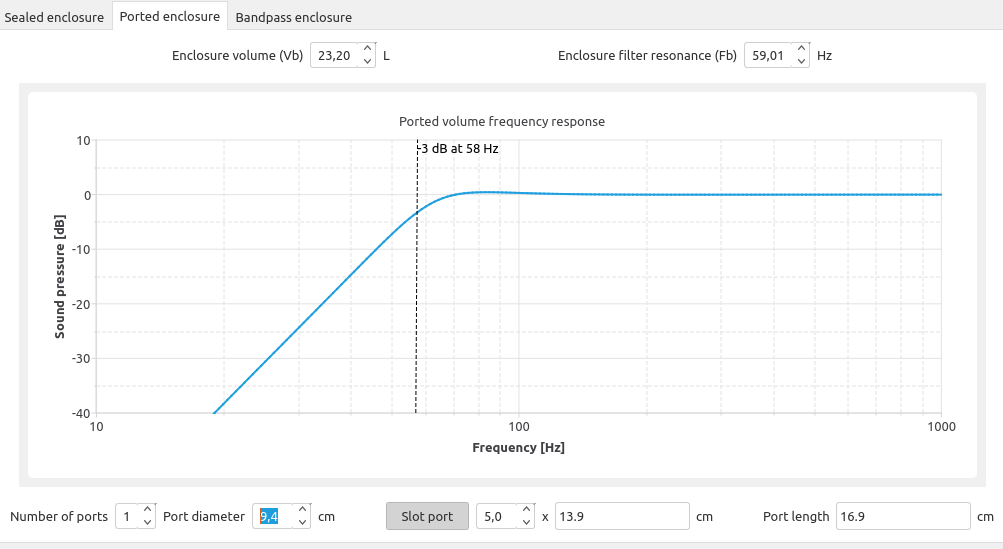Click the 'Port length' label

pos(796,516)
